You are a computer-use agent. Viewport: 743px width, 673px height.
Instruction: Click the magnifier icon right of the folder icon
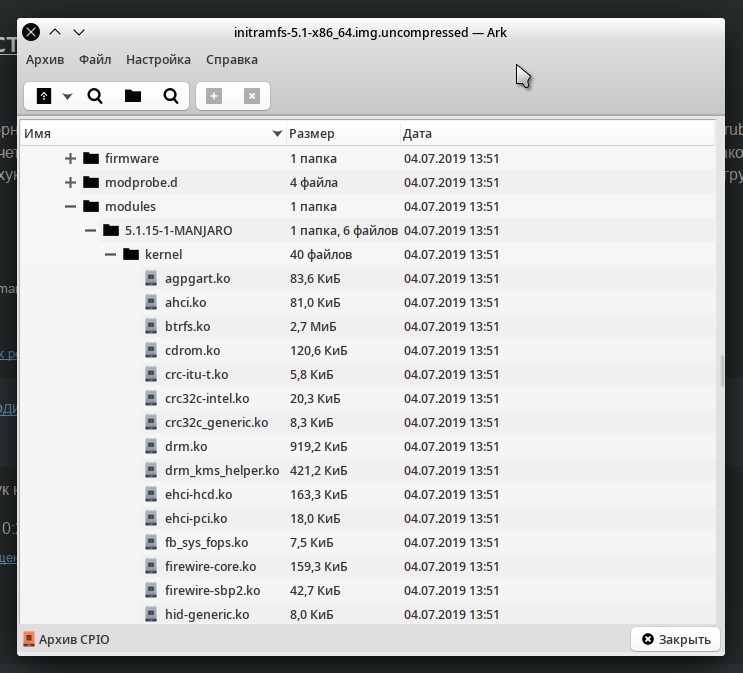[171, 96]
